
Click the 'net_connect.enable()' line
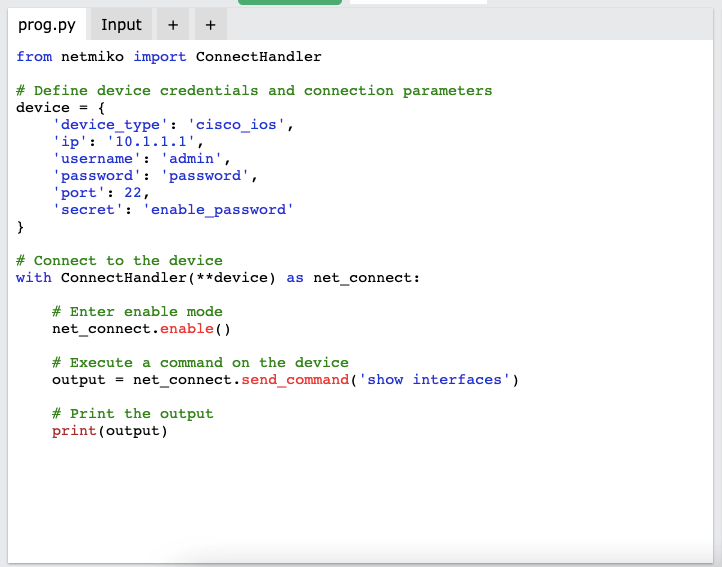coord(141,329)
